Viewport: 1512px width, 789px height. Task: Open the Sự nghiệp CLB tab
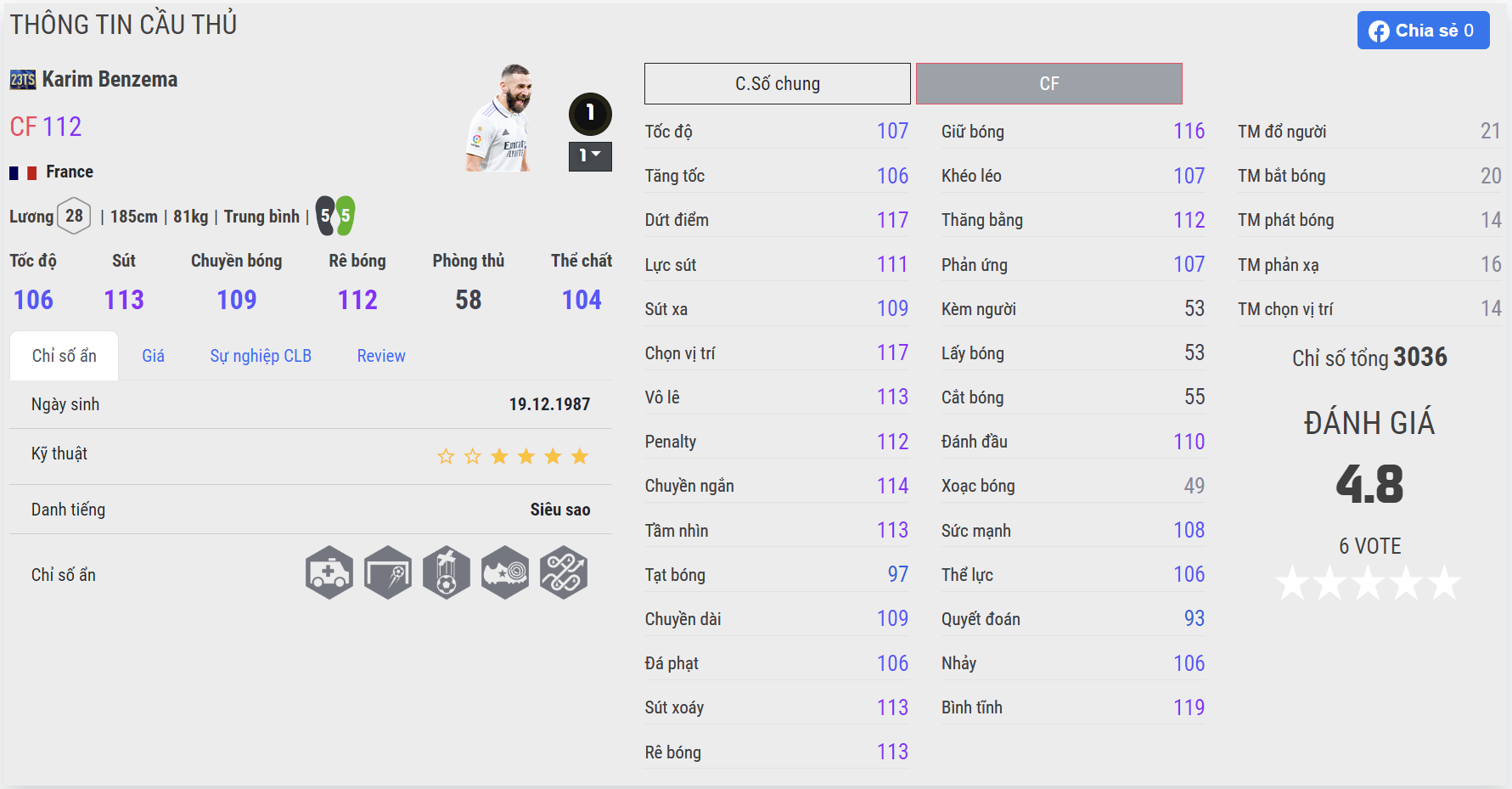click(261, 356)
